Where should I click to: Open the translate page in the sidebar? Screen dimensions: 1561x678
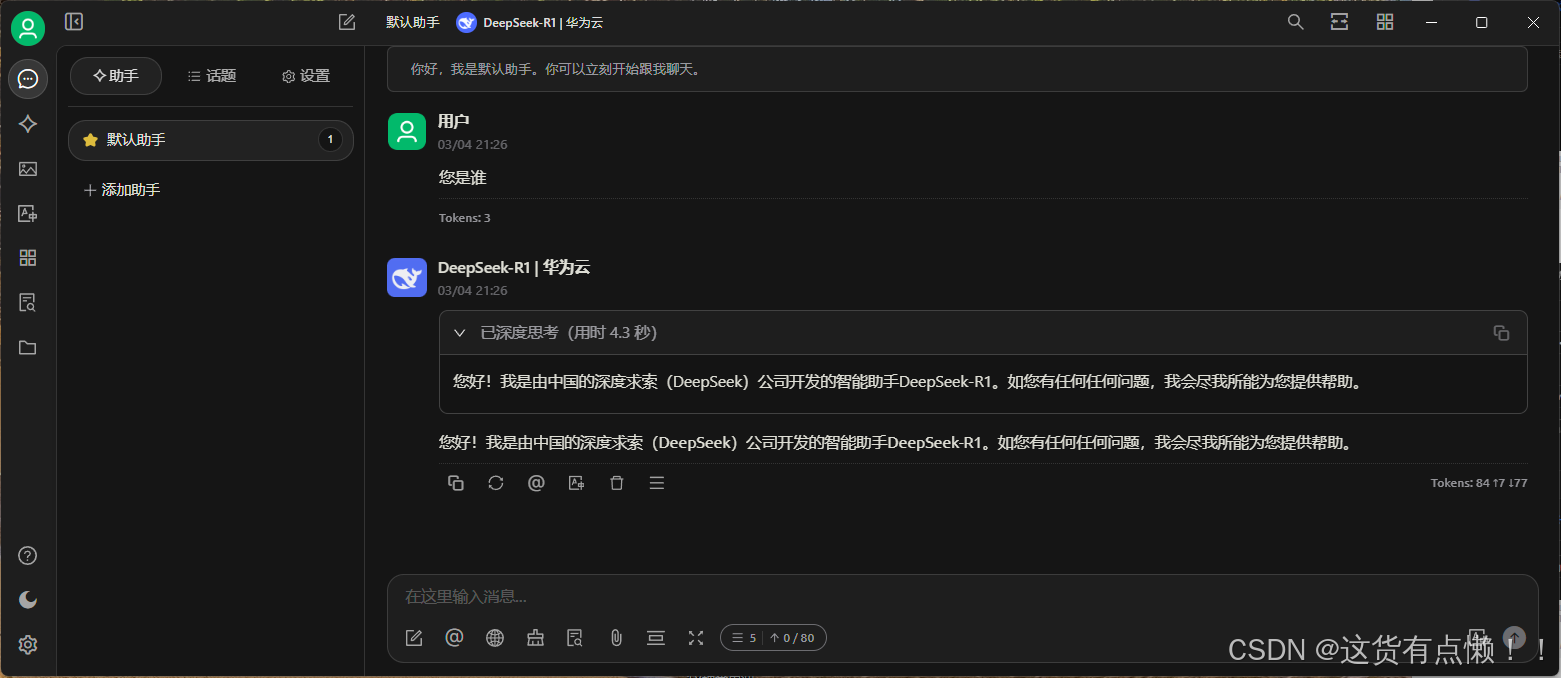[x=28, y=213]
